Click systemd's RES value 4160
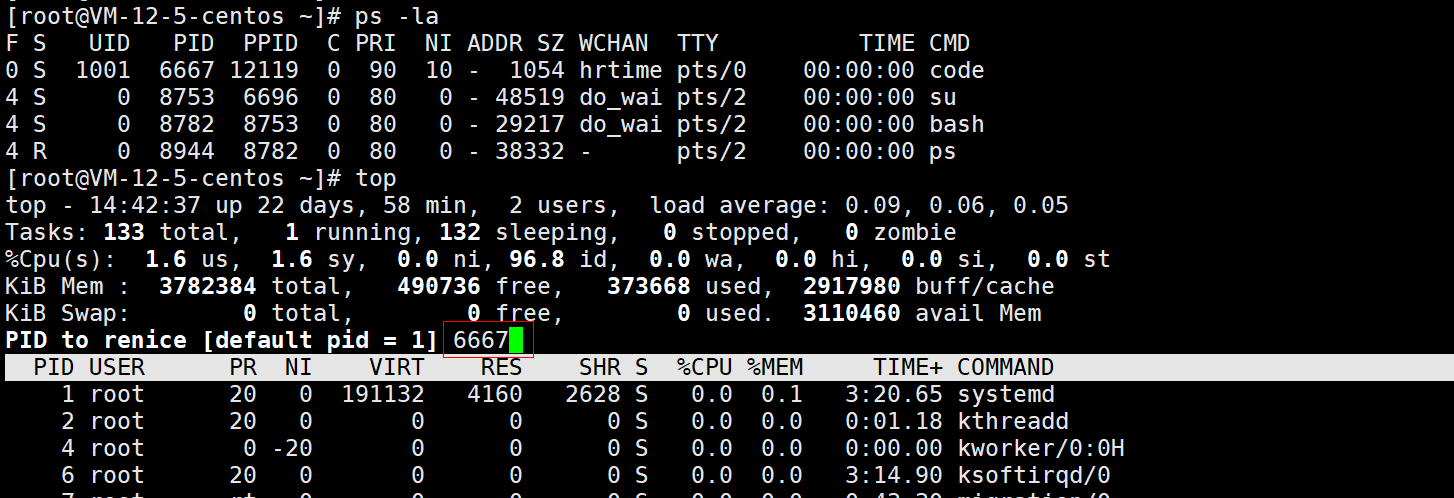Image resolution: width=1454 pixels, height=498 pixels. click(494, 395)
